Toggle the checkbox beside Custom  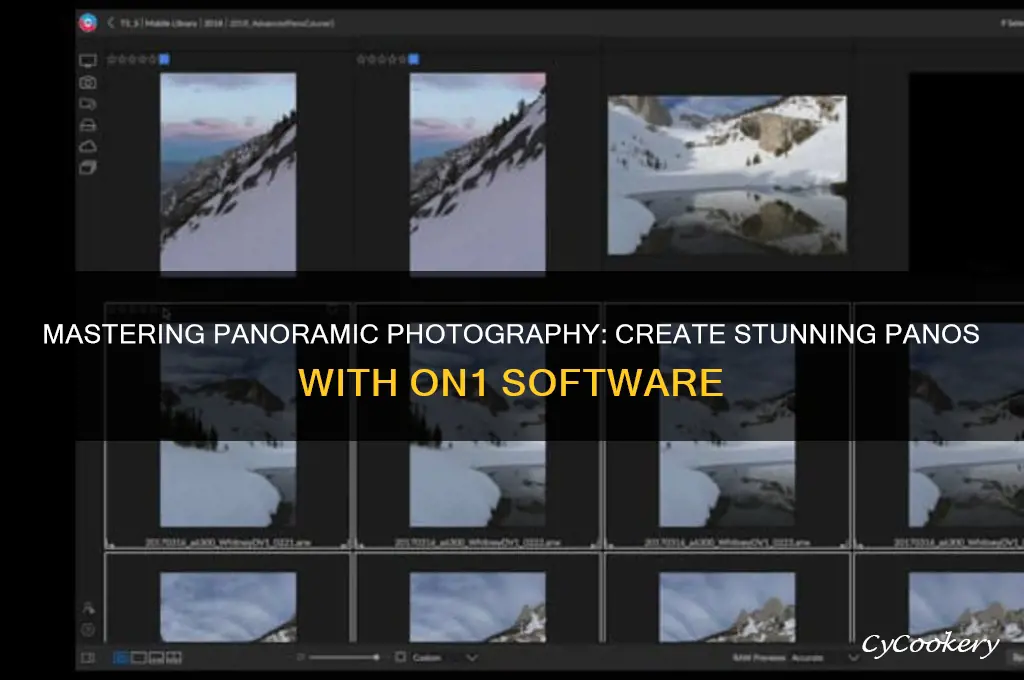[400, 656]
